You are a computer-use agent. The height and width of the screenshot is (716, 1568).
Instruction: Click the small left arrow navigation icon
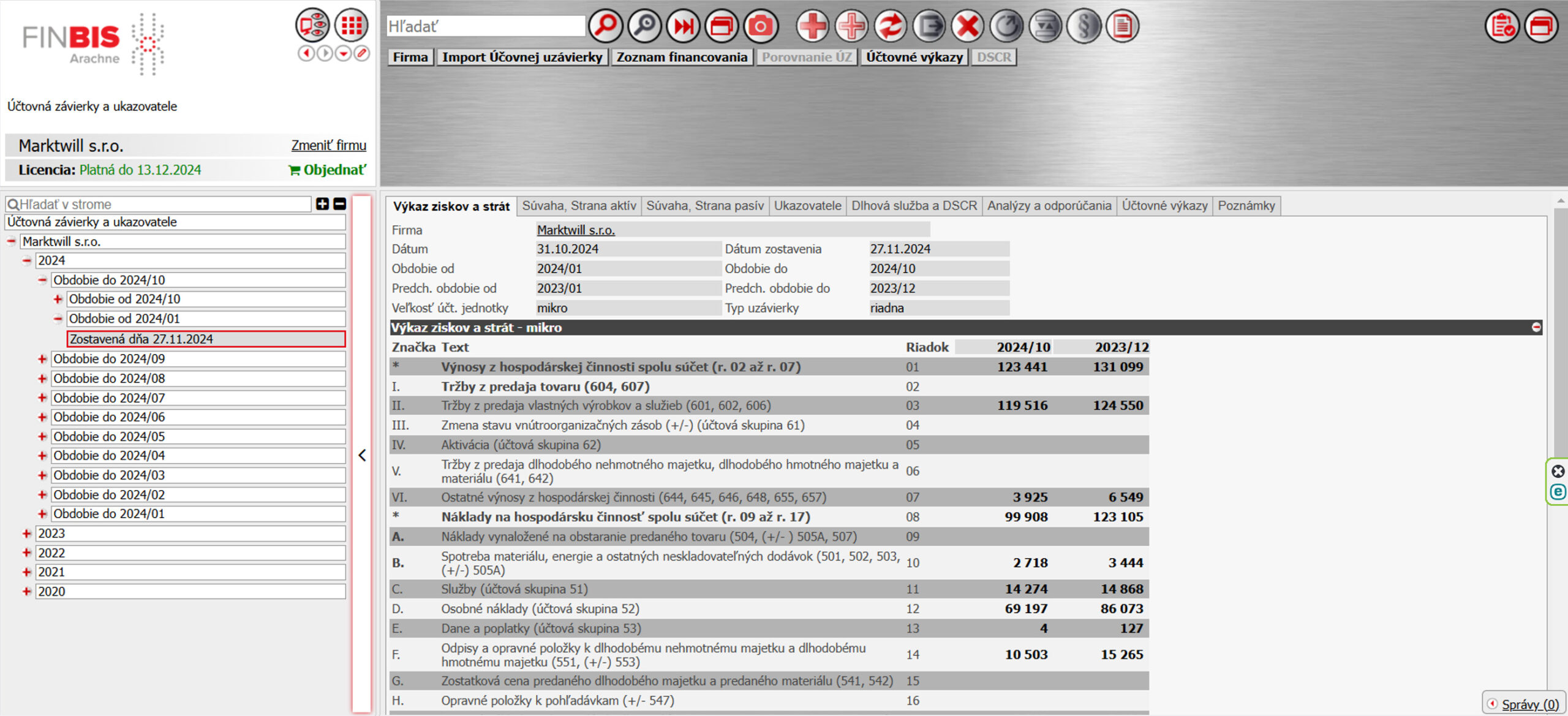pos(306,53)
